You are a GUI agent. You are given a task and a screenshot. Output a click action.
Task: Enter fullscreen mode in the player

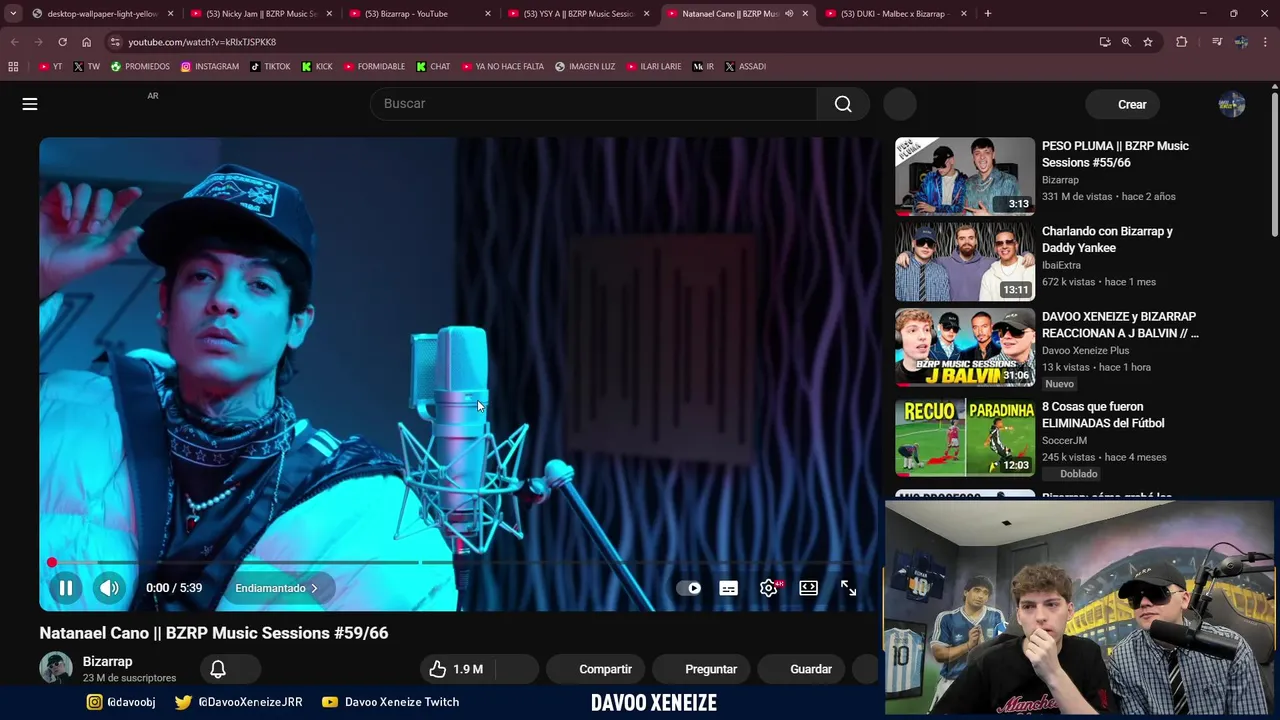tap(848, 588)
